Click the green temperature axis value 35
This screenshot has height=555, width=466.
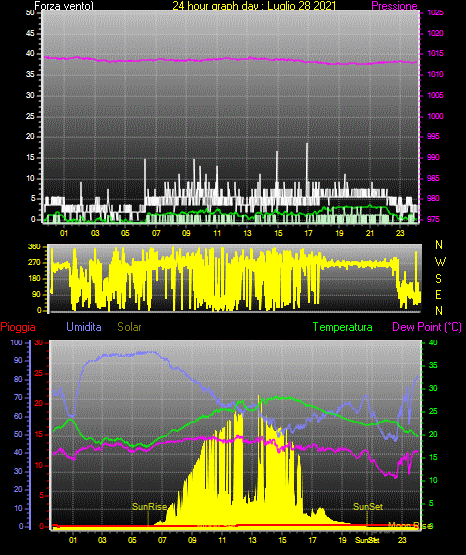tap(433, 365)
